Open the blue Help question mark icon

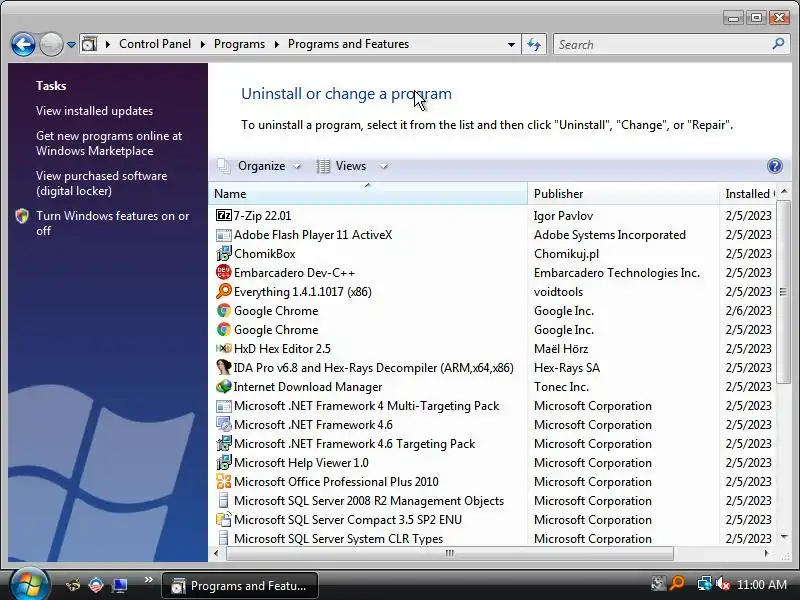tap(774, 166)
